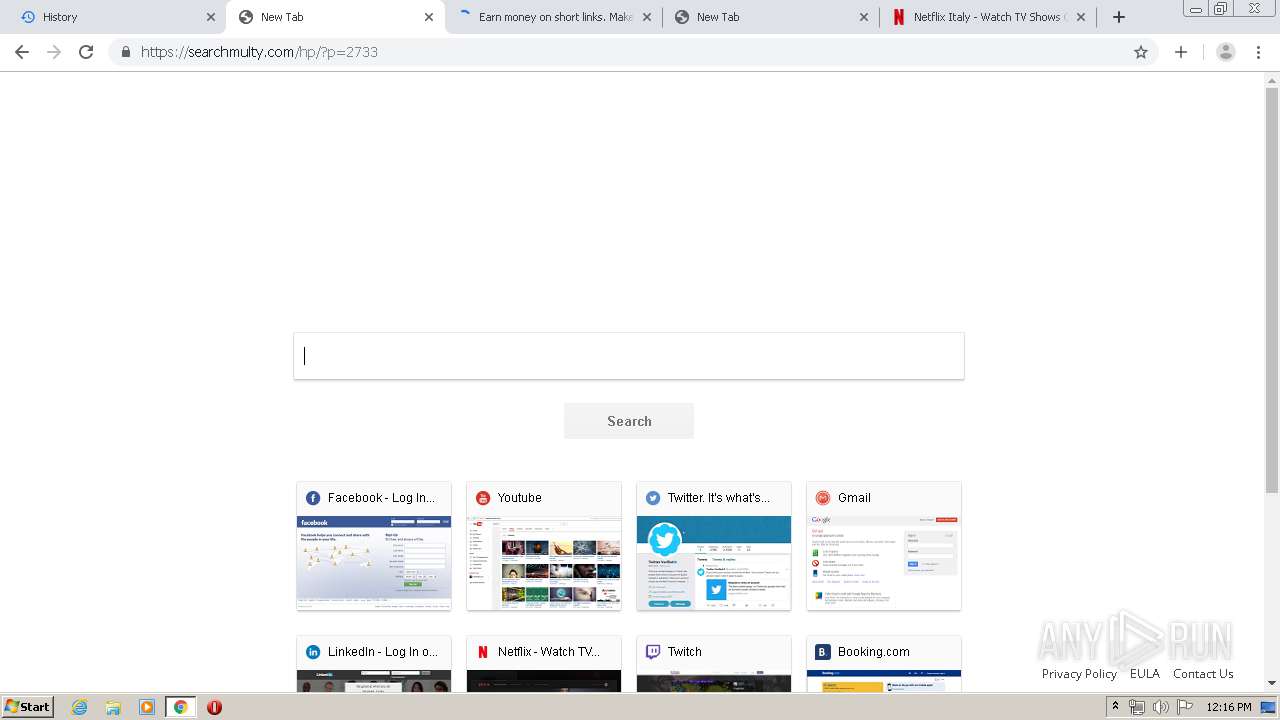Open File Explorer from taskbar
Screen dimensions: 1280x720
[x=113, y=707]
